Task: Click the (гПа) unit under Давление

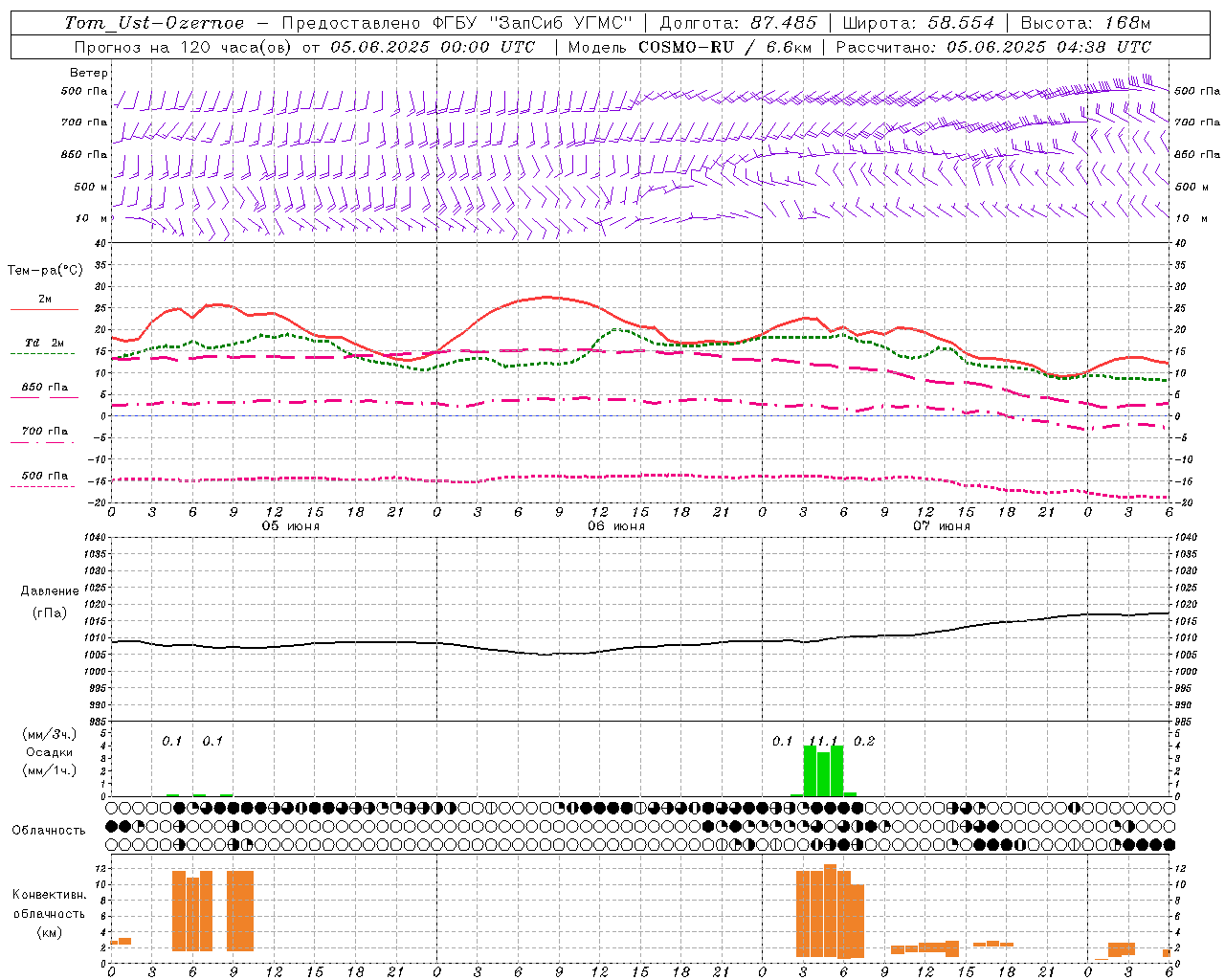Action: coord(50,613)
